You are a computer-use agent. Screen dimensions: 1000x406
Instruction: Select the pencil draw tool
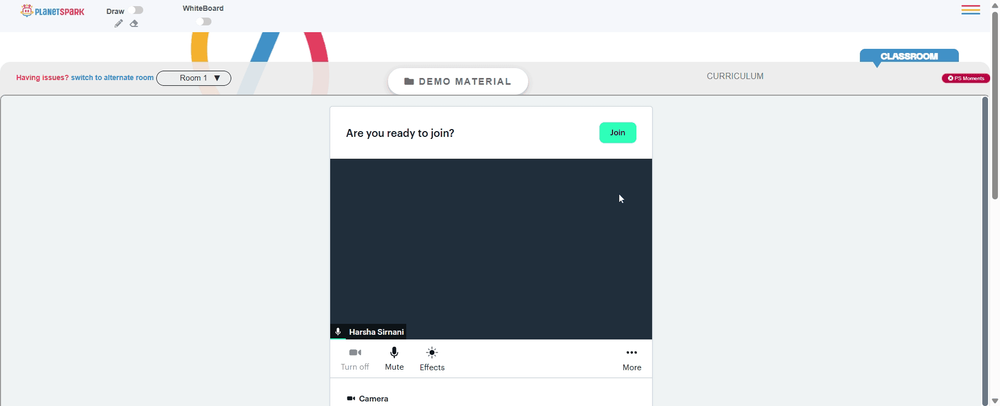pos(118,24)
